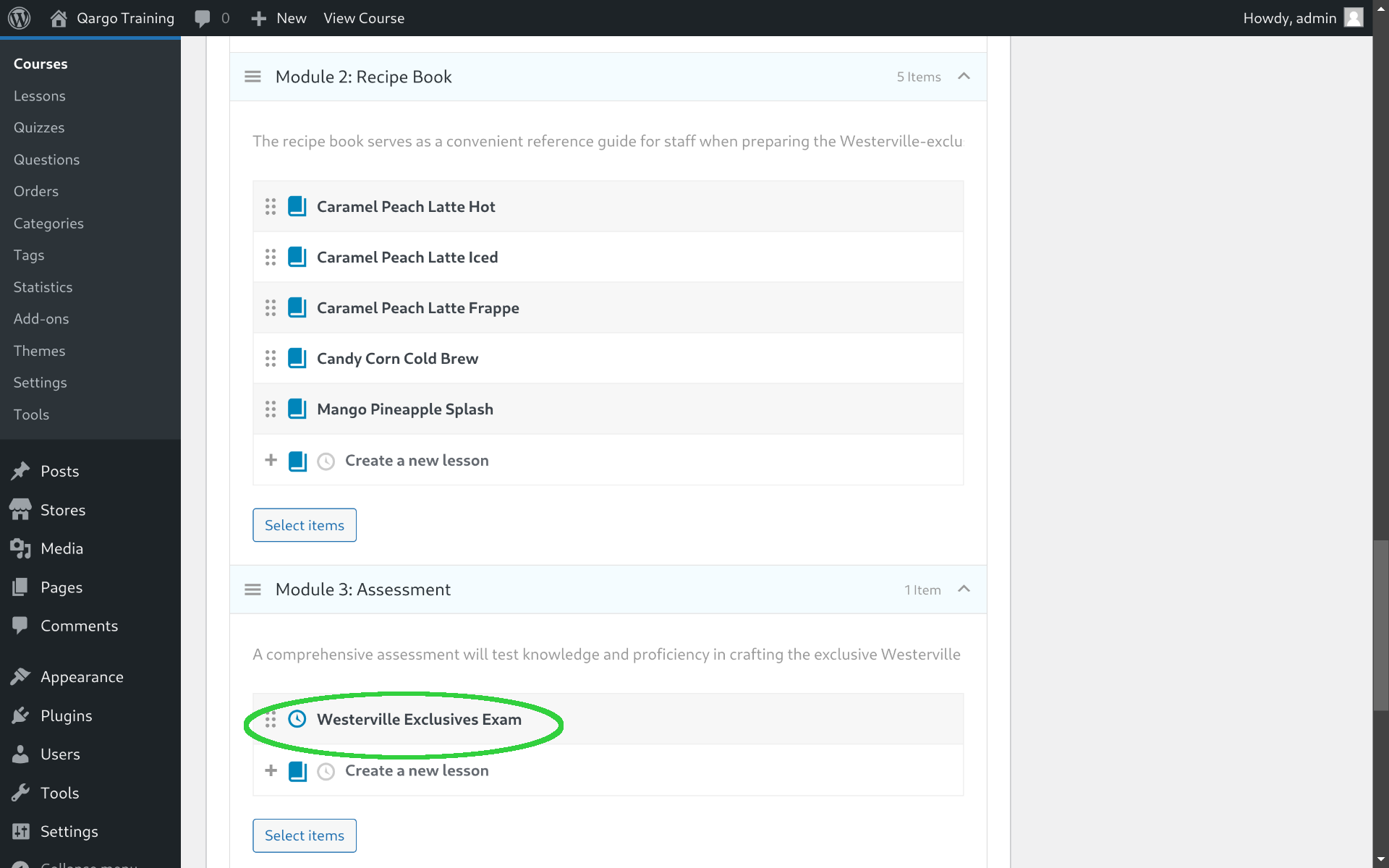Click the Module 2 description text field
The width and height of the screenshot is (1389, 868).
tap(608, 141)
